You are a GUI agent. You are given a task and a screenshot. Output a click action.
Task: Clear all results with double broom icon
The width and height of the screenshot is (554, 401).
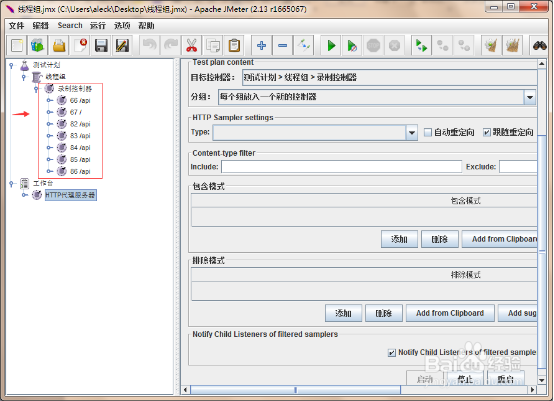pos(513,46)
